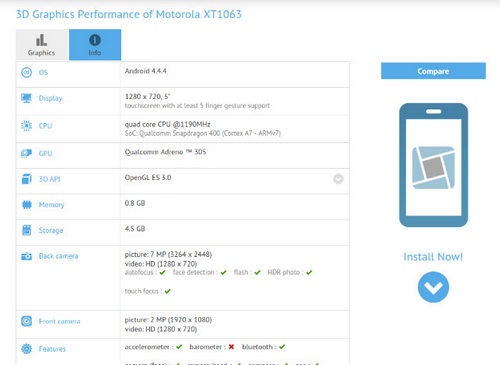
Task: Expand the OpenGL ES 3.0 details arrow
Action: click(x=338, y=179)
